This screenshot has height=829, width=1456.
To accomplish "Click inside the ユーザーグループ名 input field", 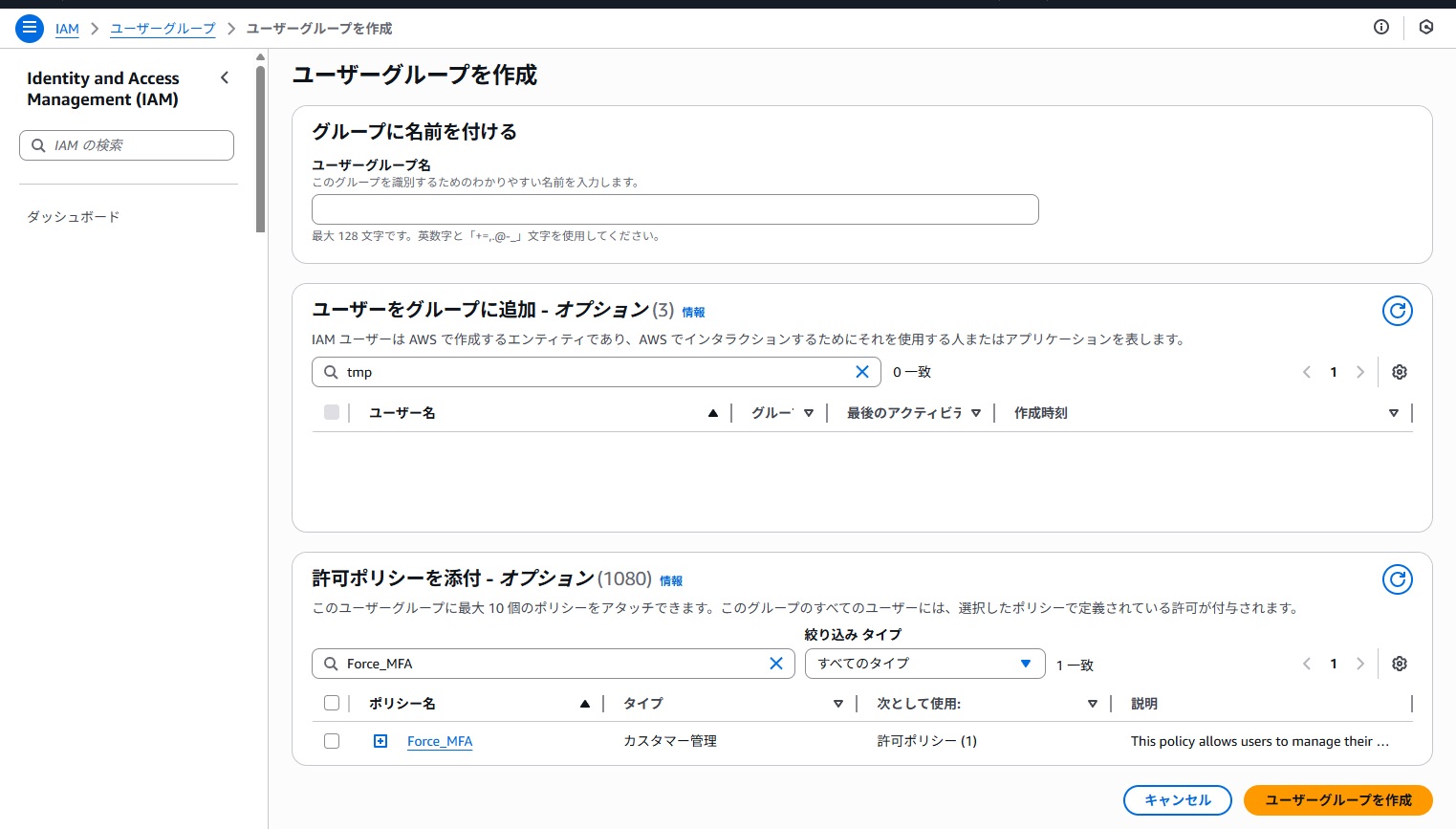I will tap(674, 208).
